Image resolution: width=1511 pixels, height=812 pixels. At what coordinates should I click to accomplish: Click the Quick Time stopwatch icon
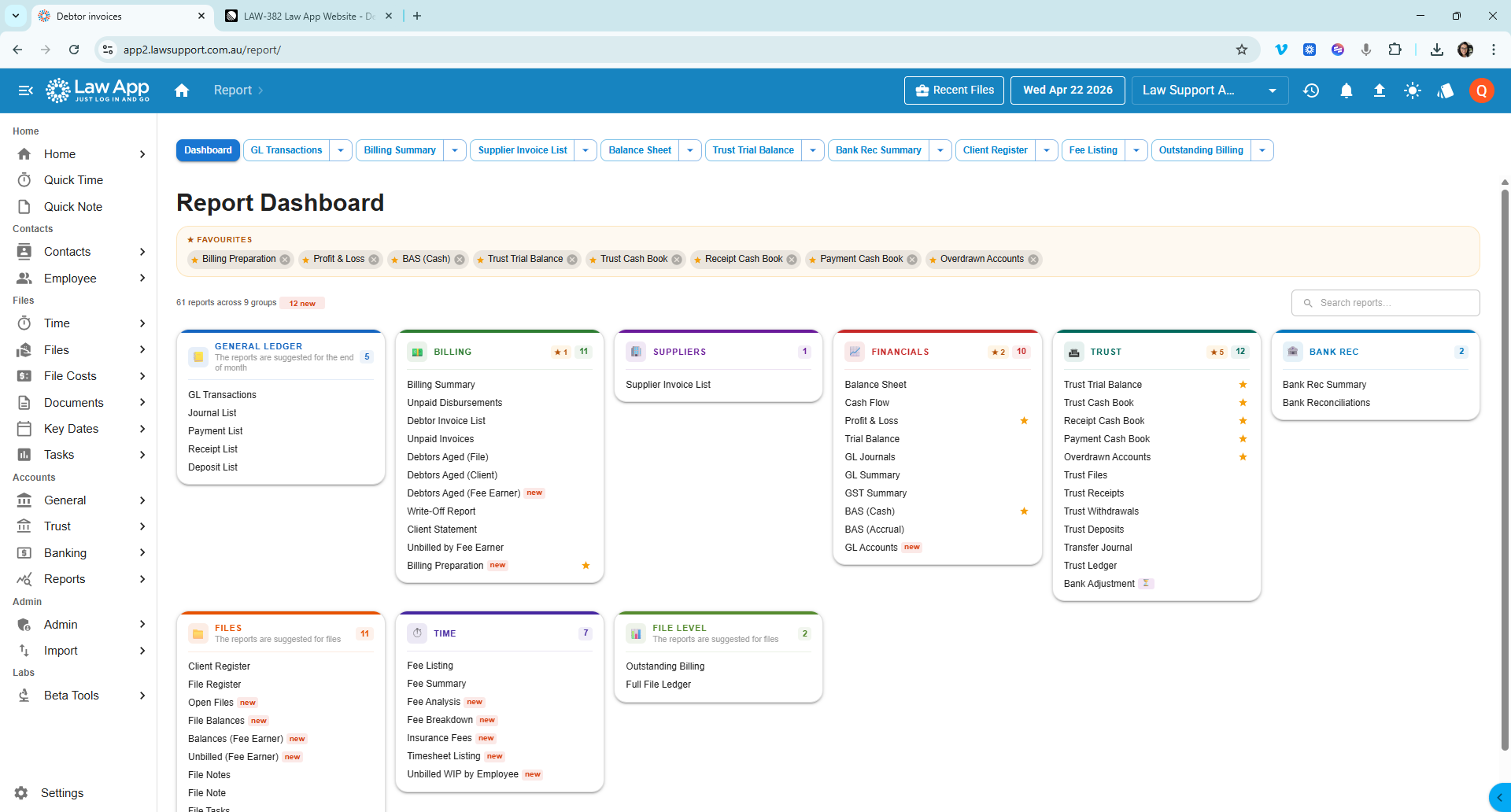tap(24, 180)
